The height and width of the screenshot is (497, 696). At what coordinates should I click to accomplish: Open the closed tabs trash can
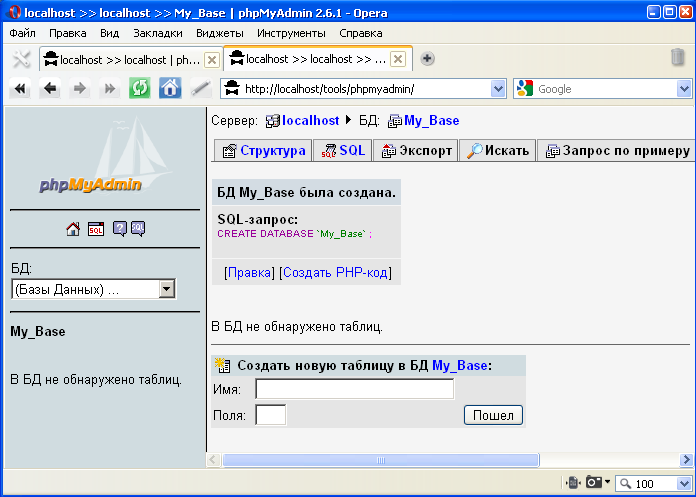click(677, 57)
